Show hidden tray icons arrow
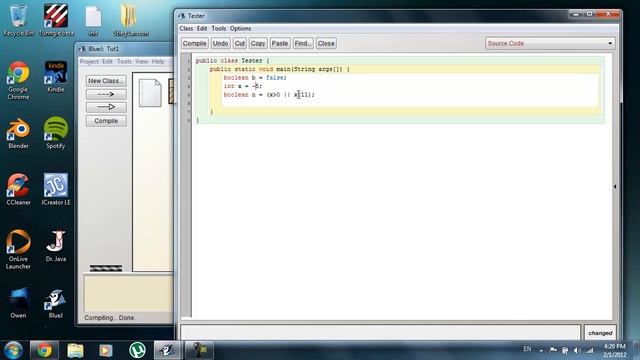The height and width of the screenshot is (360, 640). pyautogui.click(x=541, y=351)
